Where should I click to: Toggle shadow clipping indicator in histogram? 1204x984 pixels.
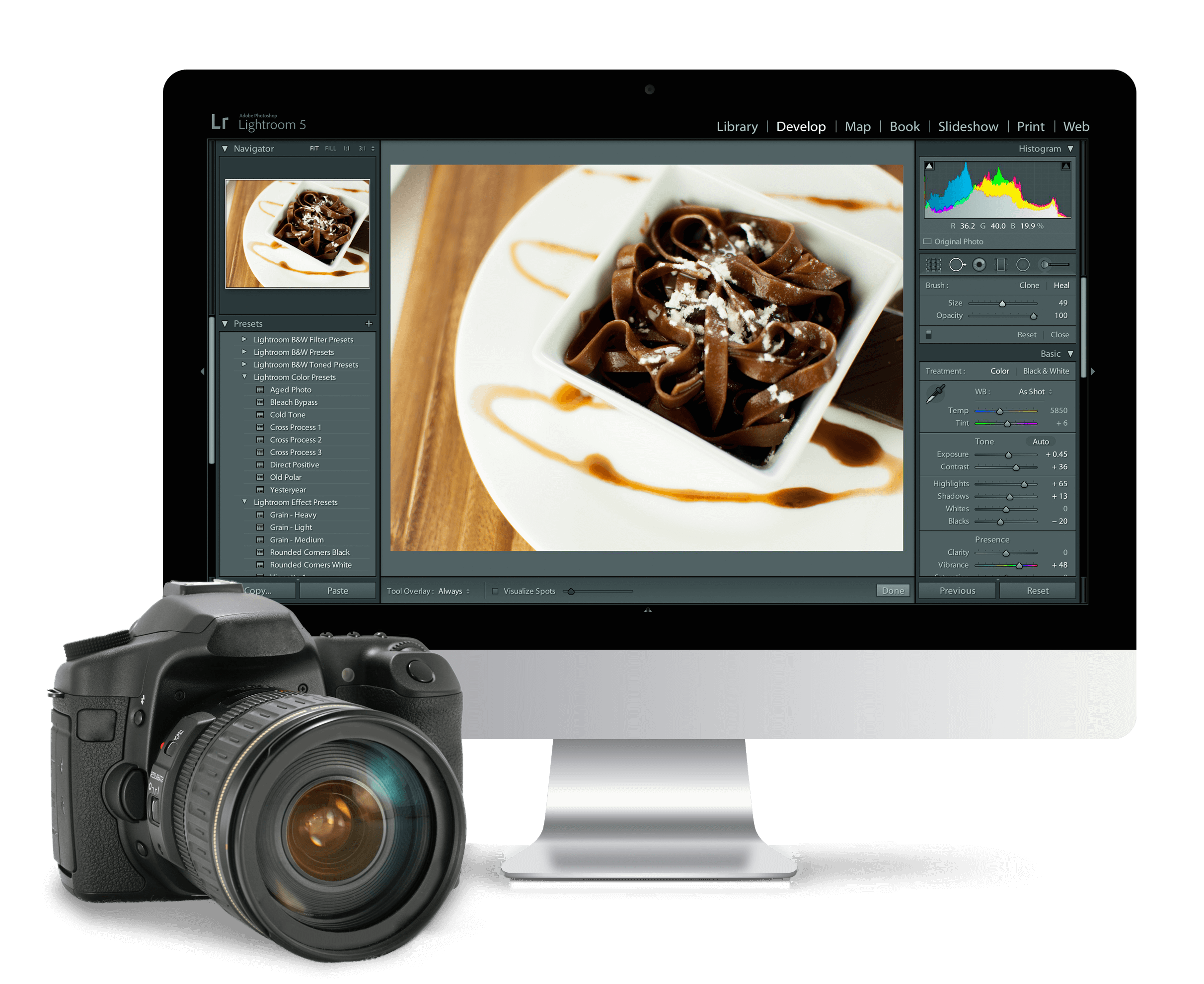click(x=929, y=166)
